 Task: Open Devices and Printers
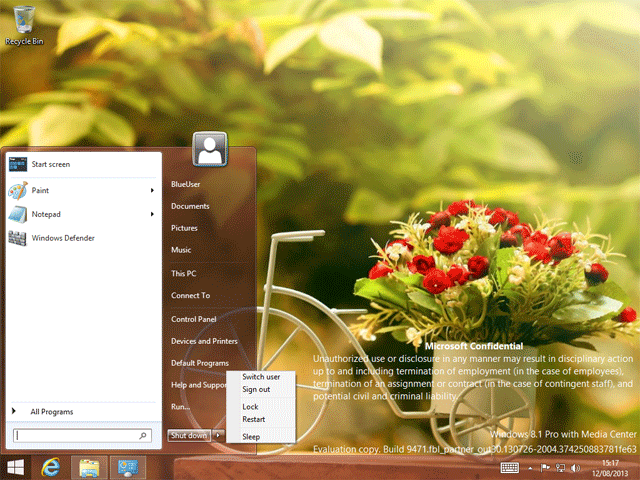203,341
